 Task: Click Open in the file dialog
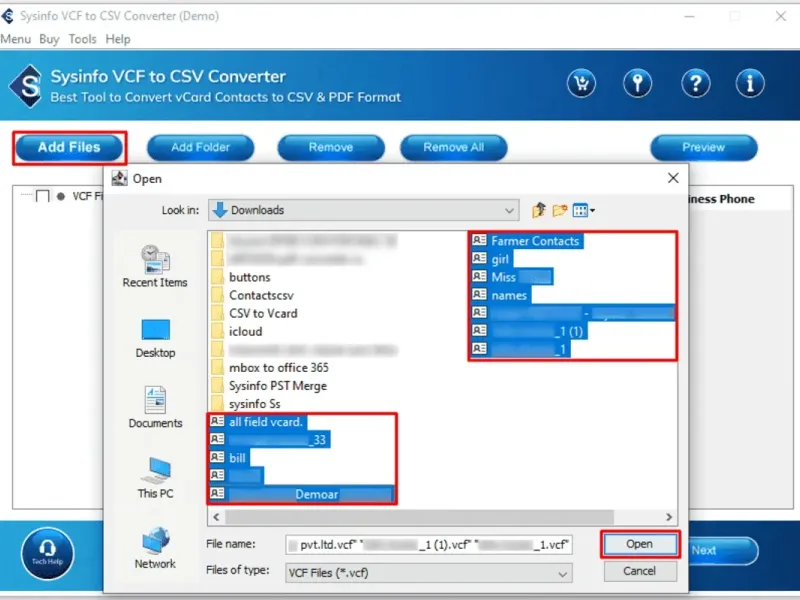click(x=640, y=544)
